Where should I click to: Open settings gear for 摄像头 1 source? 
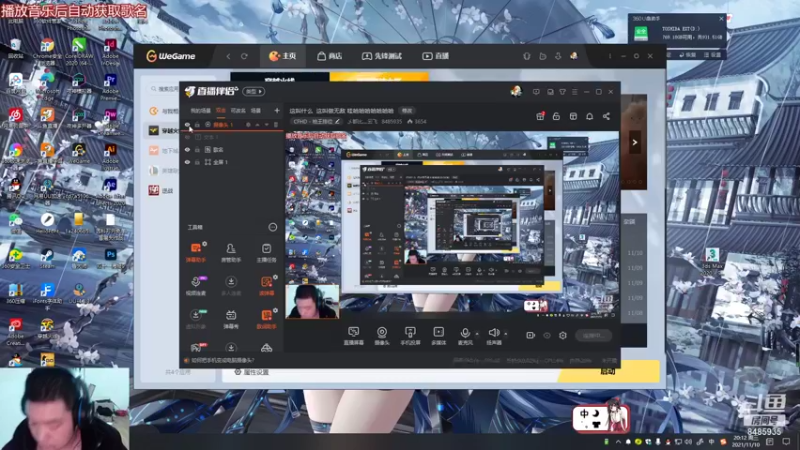(248, 124)
